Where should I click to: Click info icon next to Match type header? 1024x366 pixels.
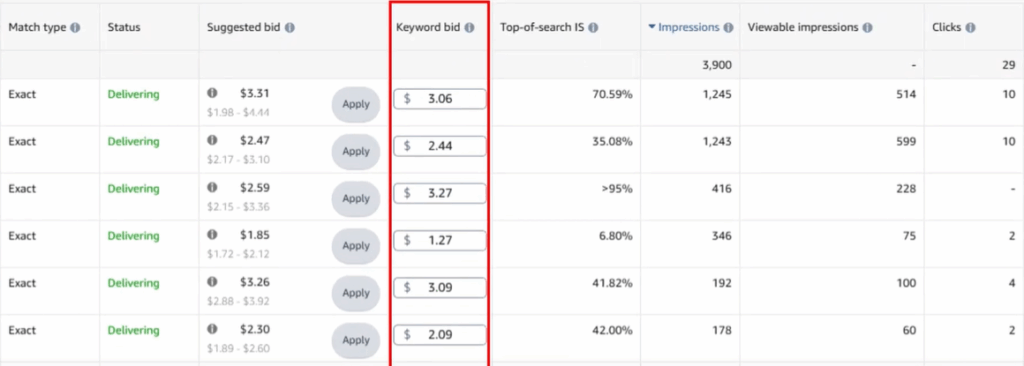[x=76, y=28]
